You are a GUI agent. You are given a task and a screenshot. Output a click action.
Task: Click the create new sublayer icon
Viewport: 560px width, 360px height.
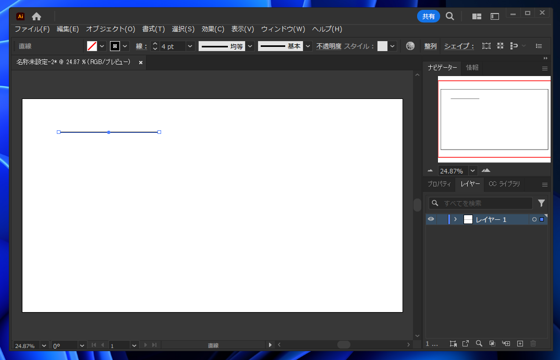(506, 344)
